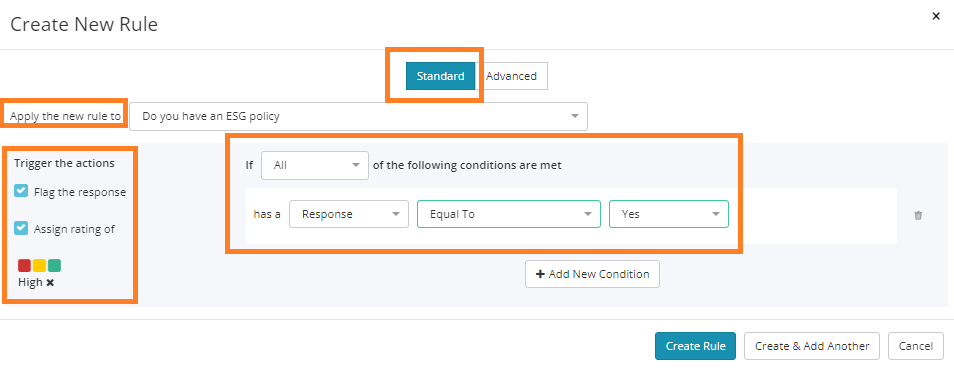Expand the Response type dropdown

point(349,214)
